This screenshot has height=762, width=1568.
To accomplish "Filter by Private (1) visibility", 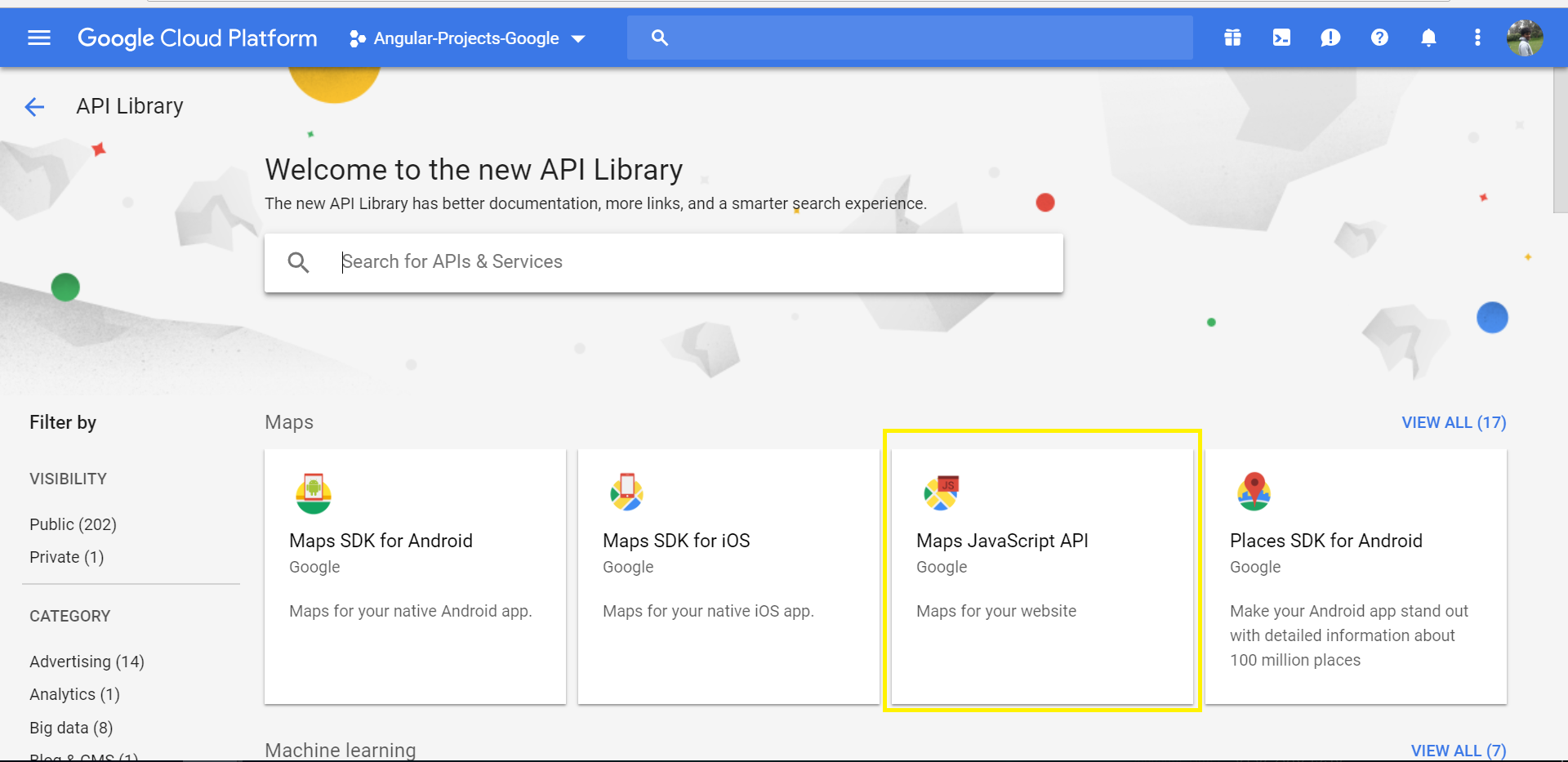I will tap(67, 557).
